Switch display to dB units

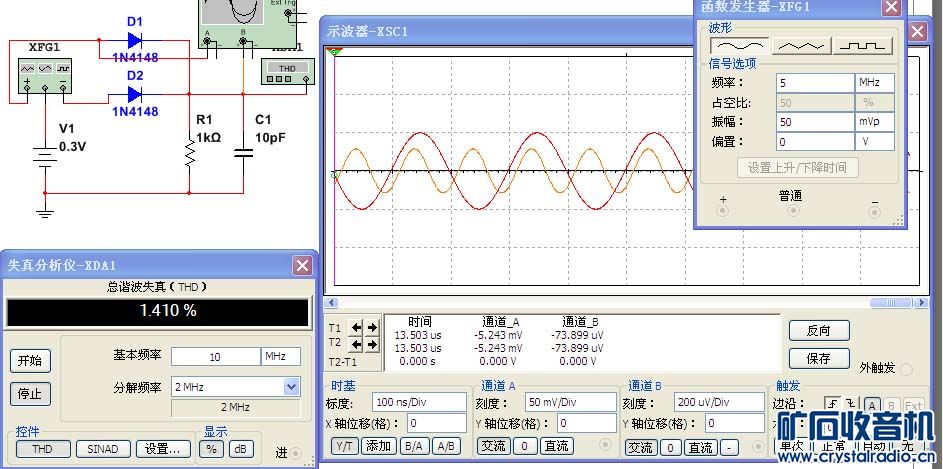[240, 449]
